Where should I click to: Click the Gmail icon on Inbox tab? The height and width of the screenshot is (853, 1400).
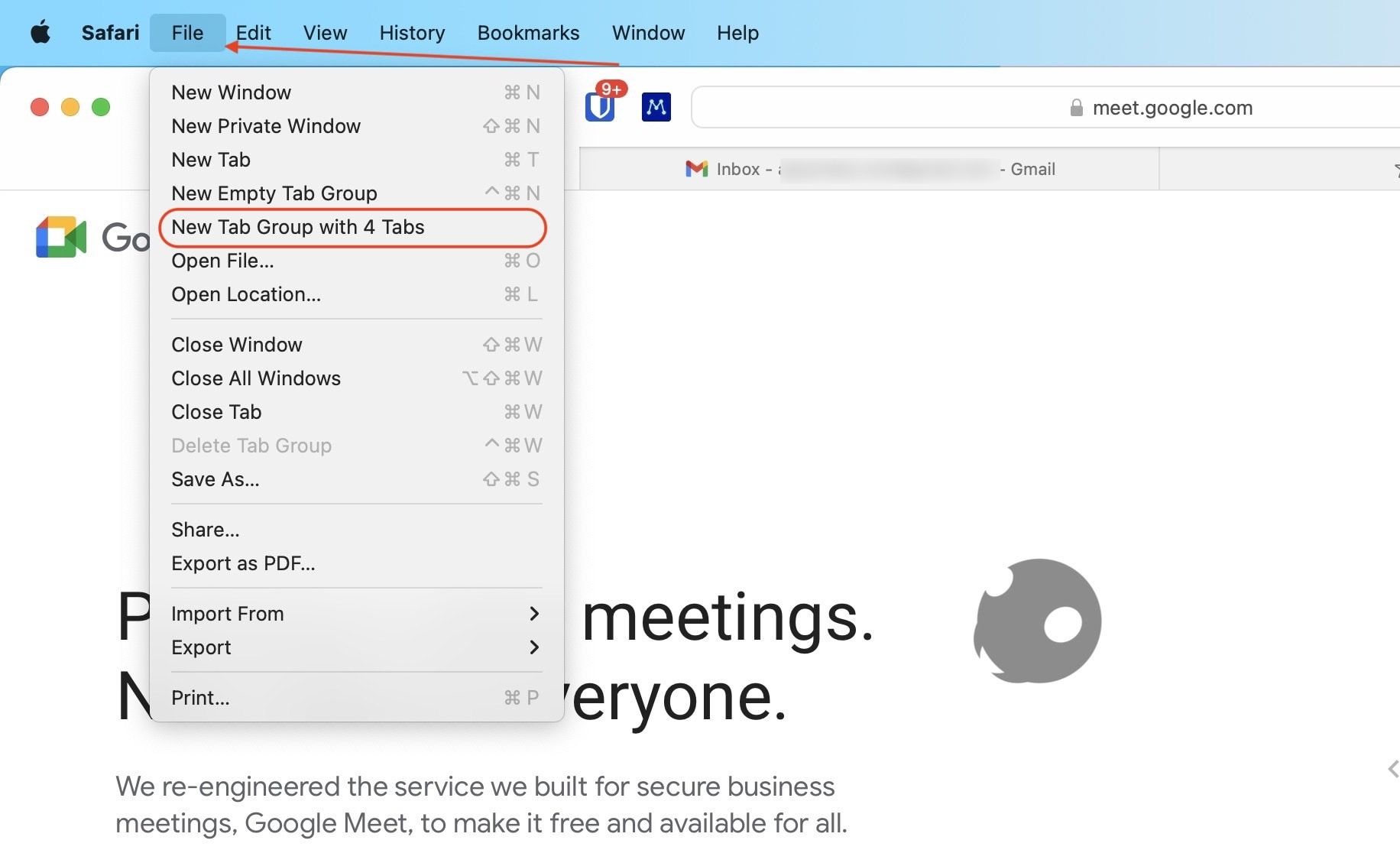coord(696,169)
